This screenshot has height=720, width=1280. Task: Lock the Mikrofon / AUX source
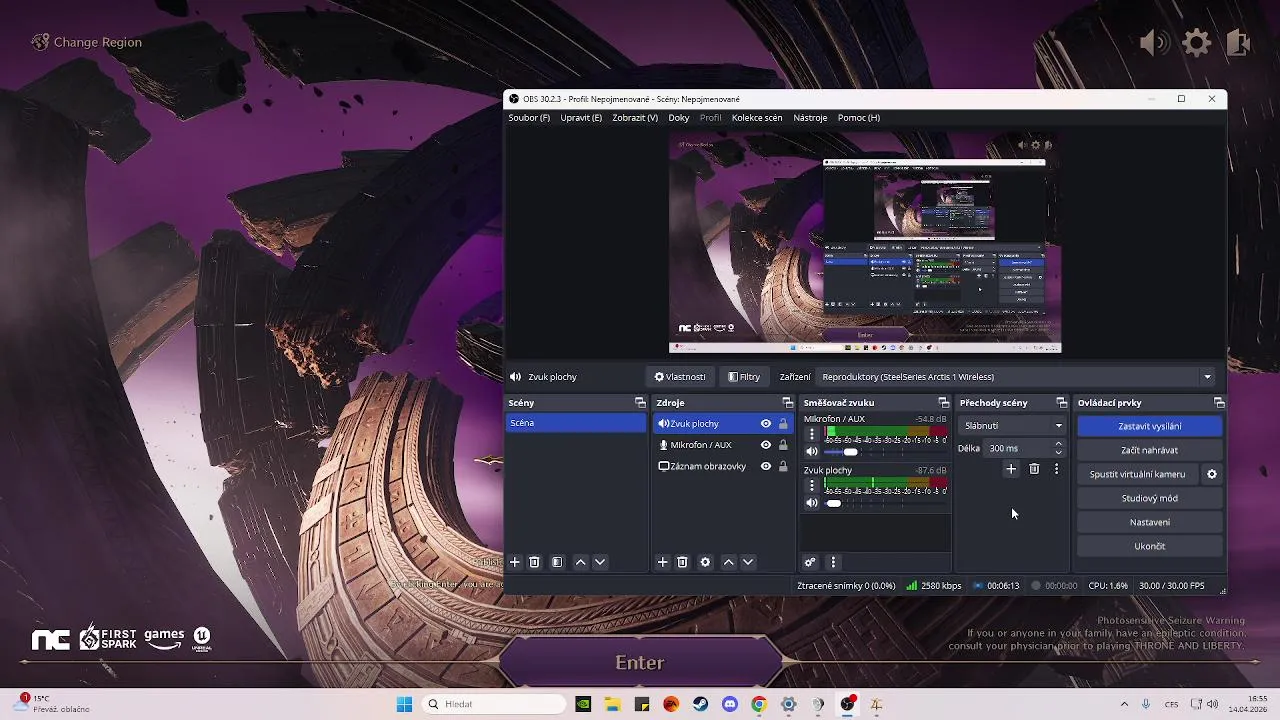click(783, 445)
